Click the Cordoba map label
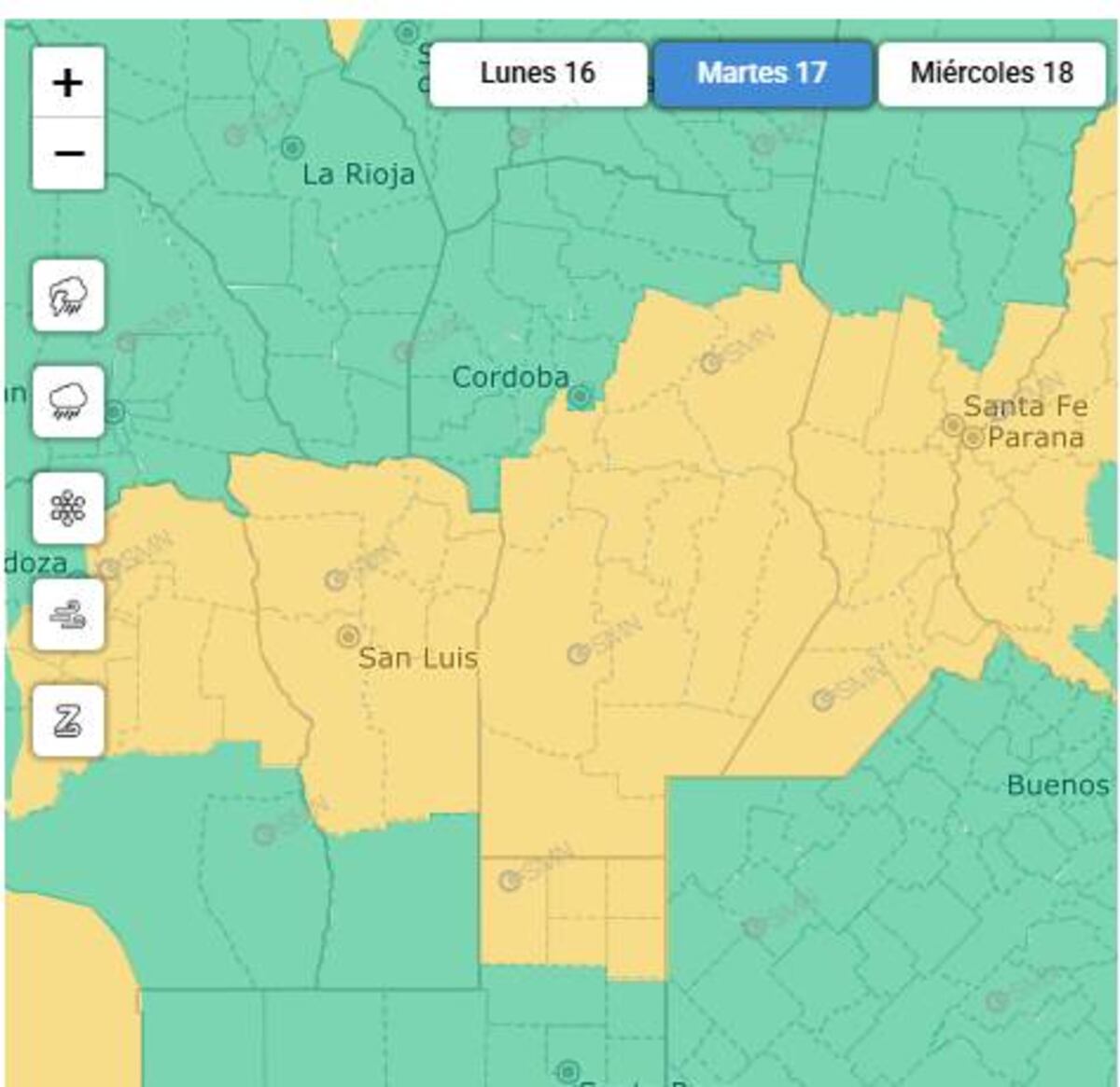 pos(511,377)
